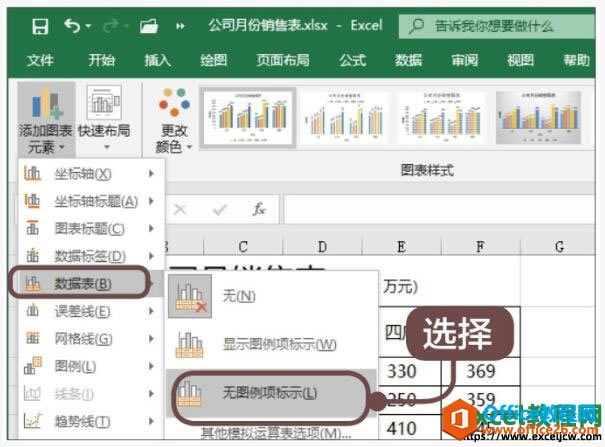Expand the 误差线(E) submenu arrow
Viewport: 605px width, 447px height.
[x=152, y=311]
